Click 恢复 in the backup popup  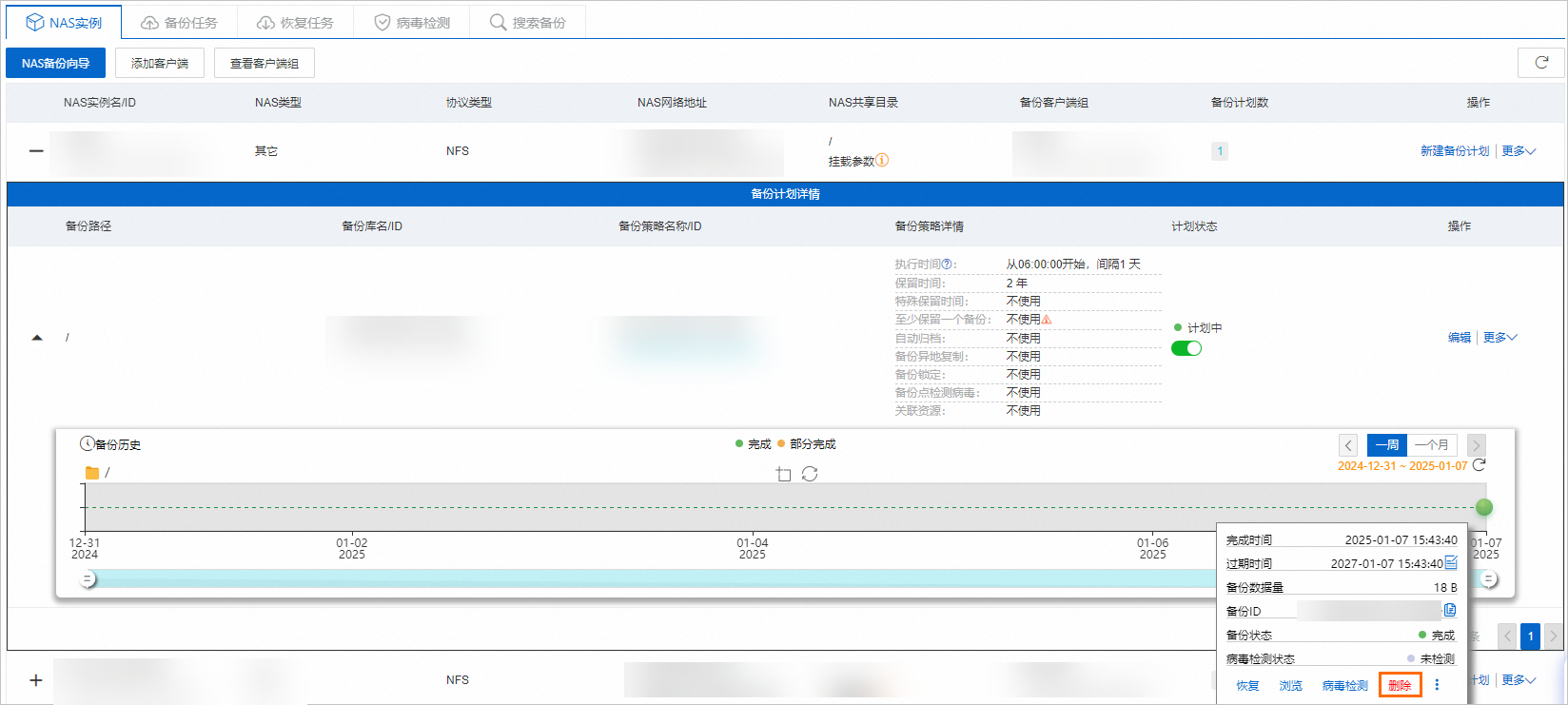click(1247, 686)
